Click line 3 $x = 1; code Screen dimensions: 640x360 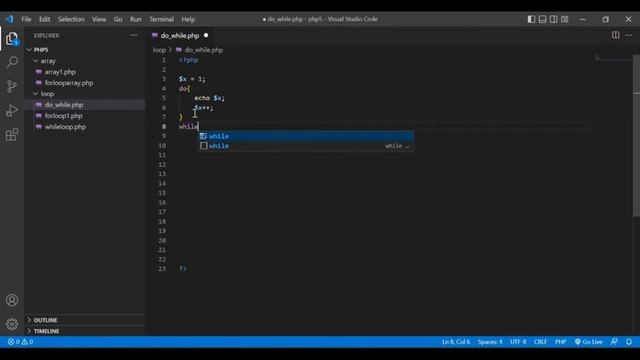point(192,79)
